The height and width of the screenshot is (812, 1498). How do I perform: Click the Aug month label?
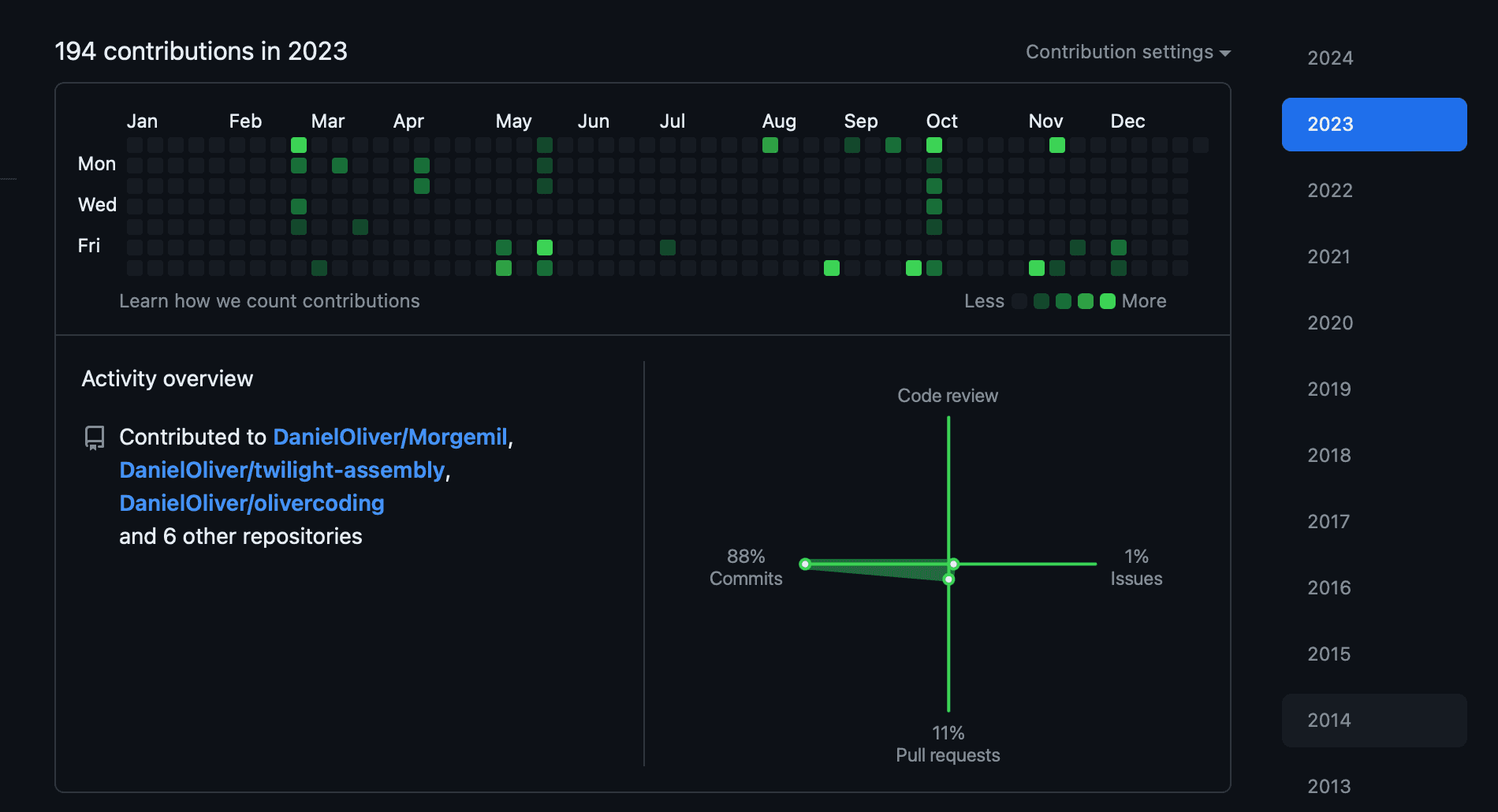[779, 121]
